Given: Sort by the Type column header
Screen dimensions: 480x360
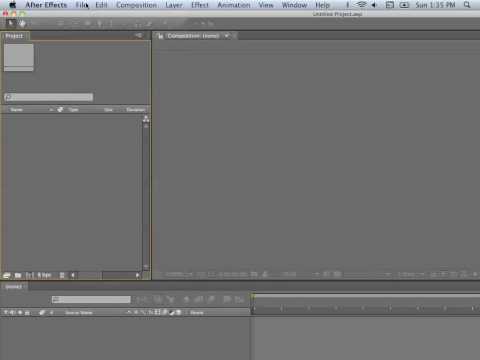Looking at the screenshot, I should [73, 109].
